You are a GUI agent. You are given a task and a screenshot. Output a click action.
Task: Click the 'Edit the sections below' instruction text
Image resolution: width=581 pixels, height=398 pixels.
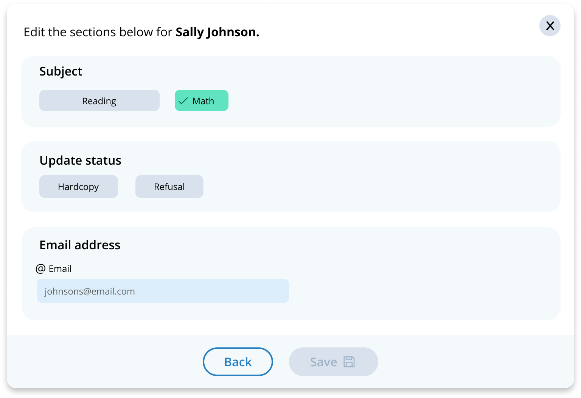(x=98, y=32)
